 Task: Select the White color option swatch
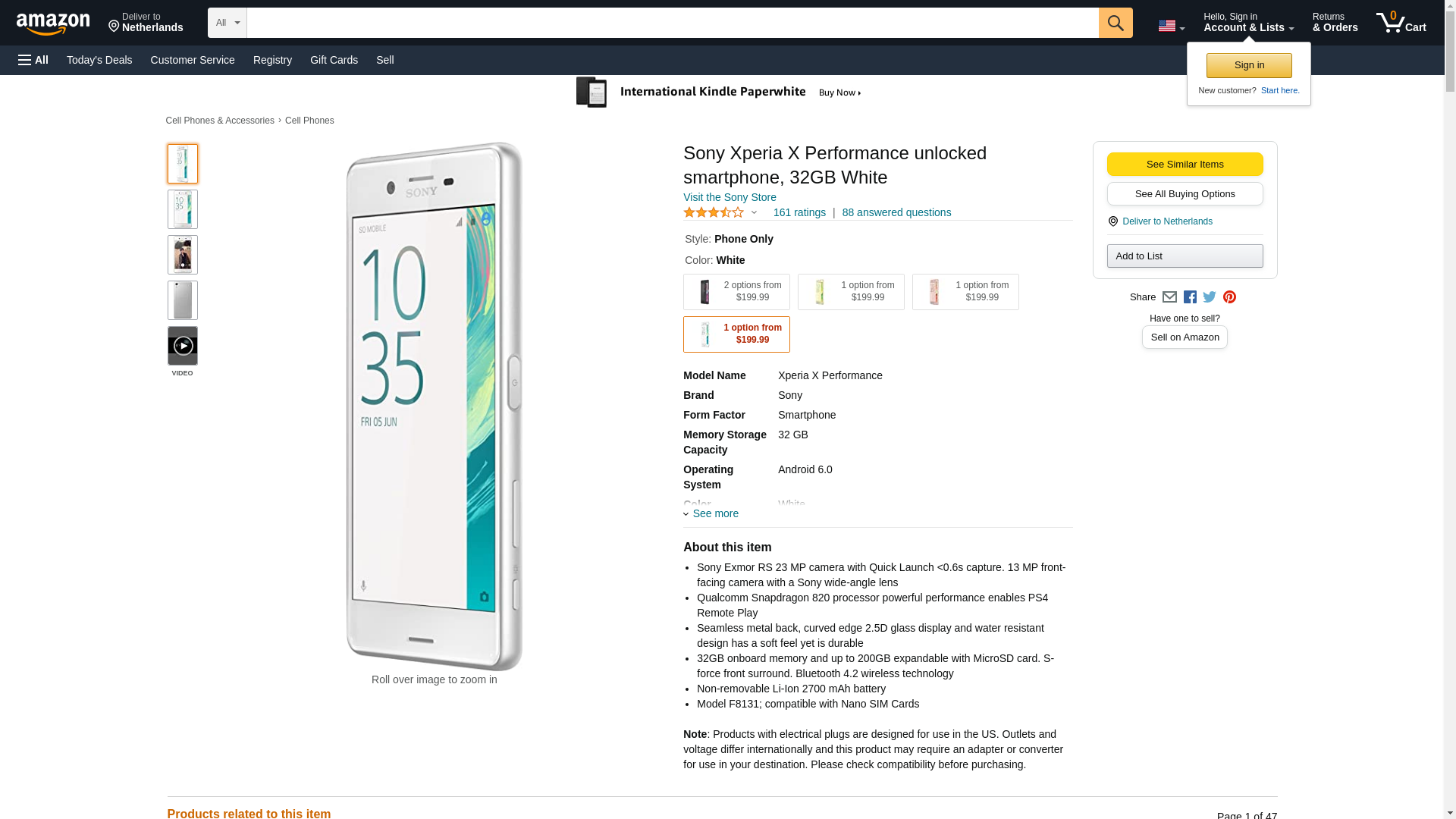point(736,334)
